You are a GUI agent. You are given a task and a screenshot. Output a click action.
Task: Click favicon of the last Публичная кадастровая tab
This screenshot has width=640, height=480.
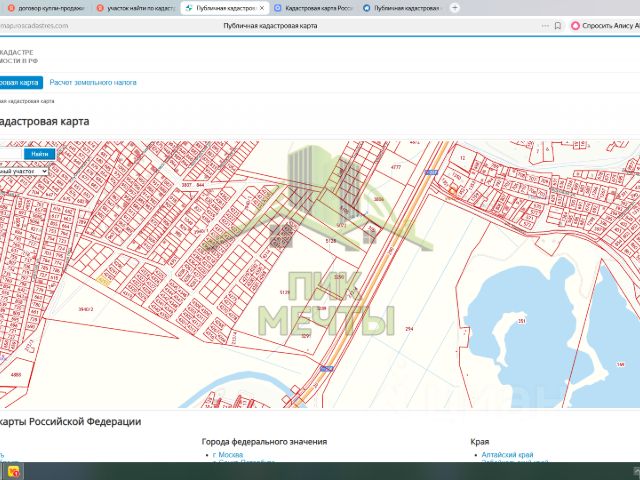(x=367, y=8)
